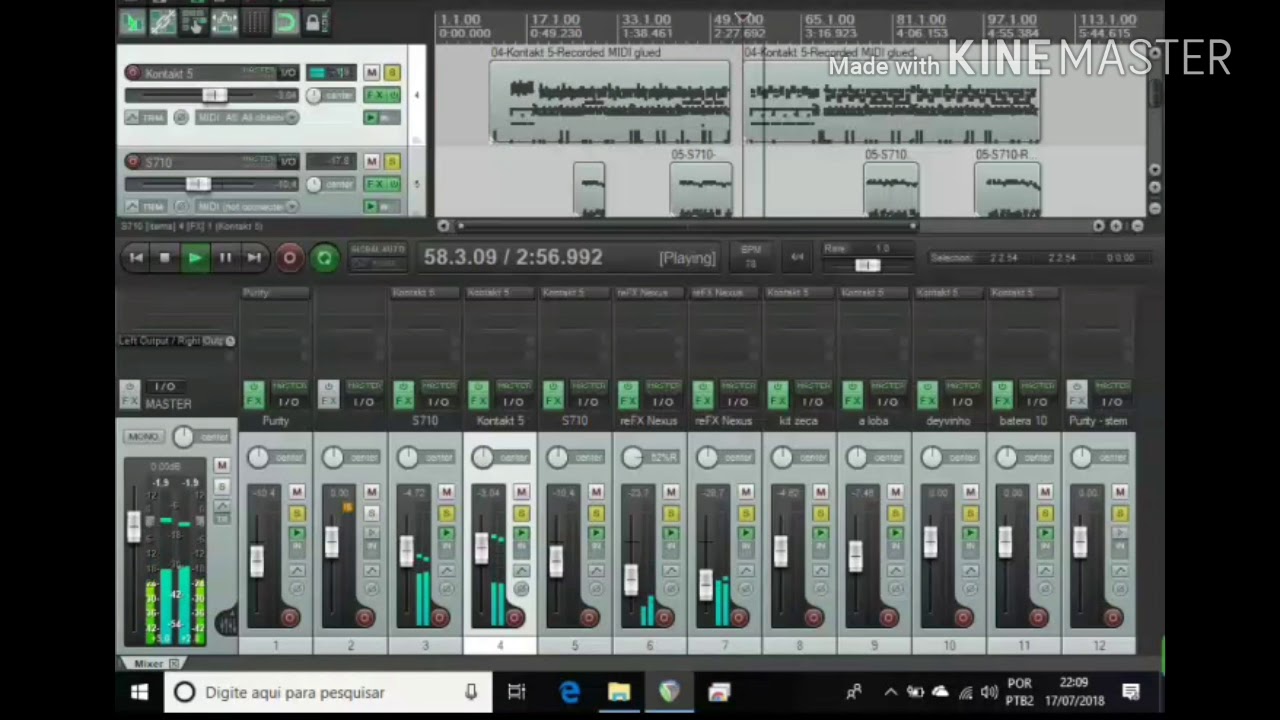The image size is (1280, 720).
Task: Go to project end in transport
Action: [x=254, y=258]
